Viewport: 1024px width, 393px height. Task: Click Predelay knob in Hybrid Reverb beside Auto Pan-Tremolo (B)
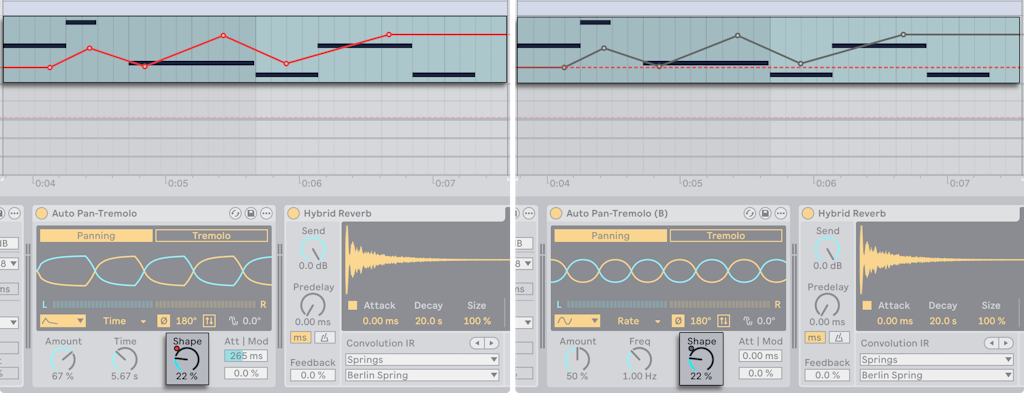point(827,306)
